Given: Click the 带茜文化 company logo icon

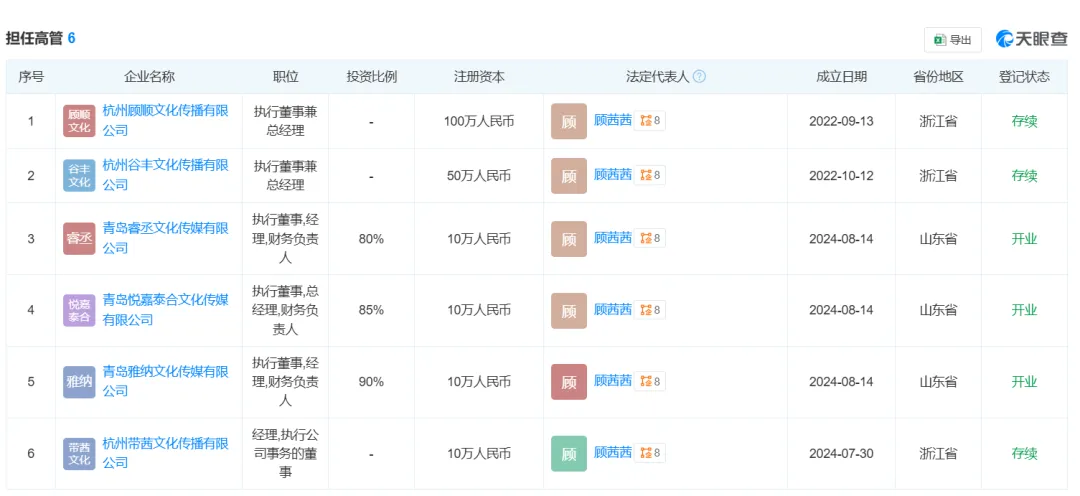Looking at the screenshot, I should tap(79, 454).
